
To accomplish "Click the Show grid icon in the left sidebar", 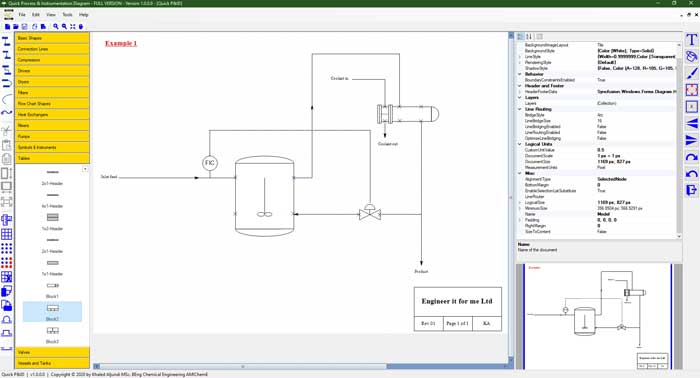I will 7,234.
